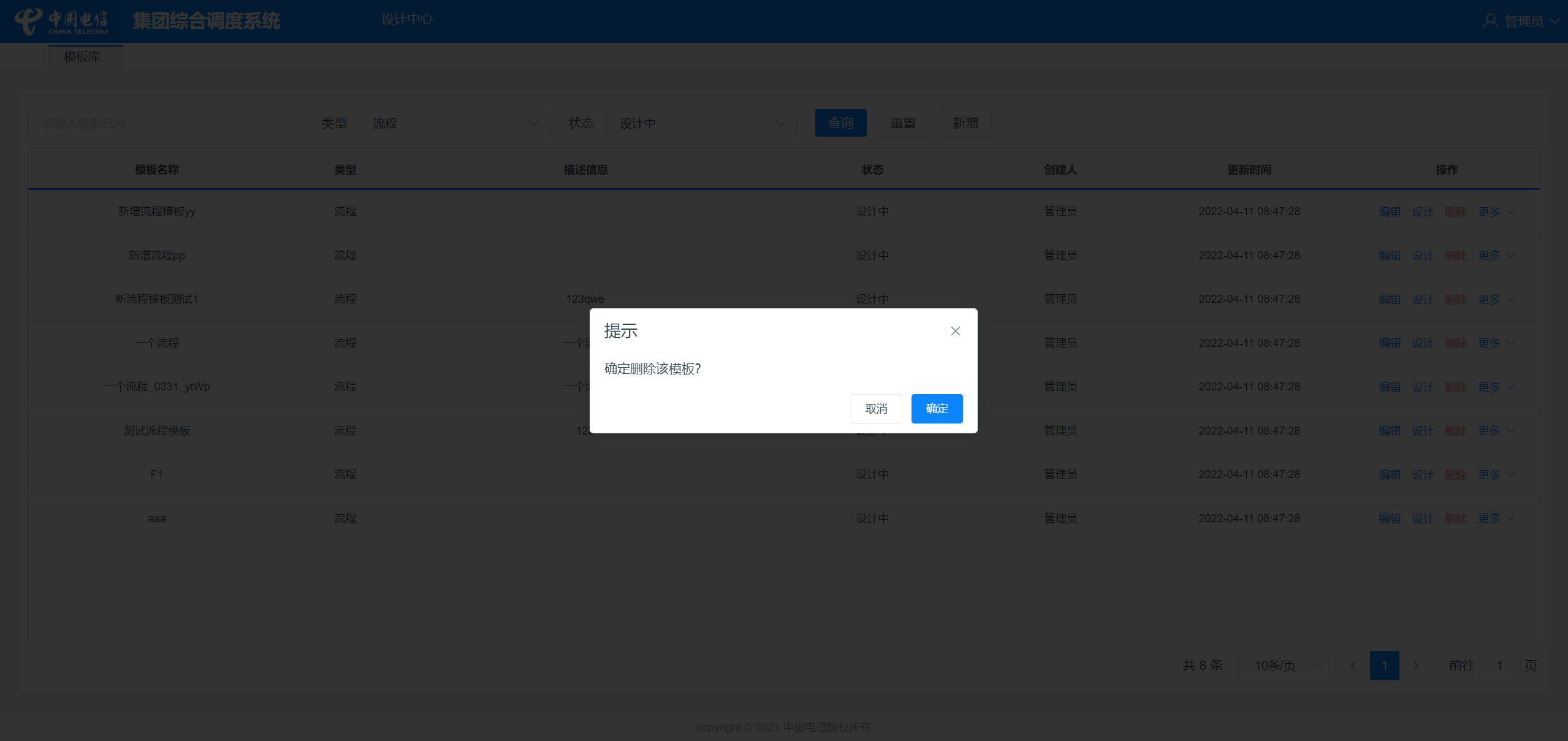The width and height of the screenshot is (1568, 741).
Task: Click the 取消 button in dialog
Action: [x=875, y=408]
